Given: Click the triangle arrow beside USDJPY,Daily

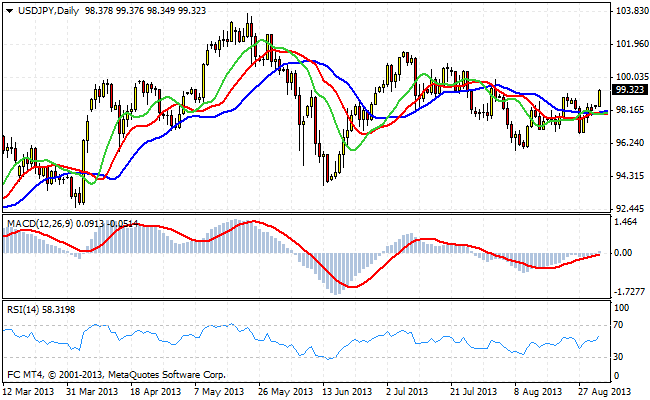Looking at the screenshot, I should tap(9, 11).
